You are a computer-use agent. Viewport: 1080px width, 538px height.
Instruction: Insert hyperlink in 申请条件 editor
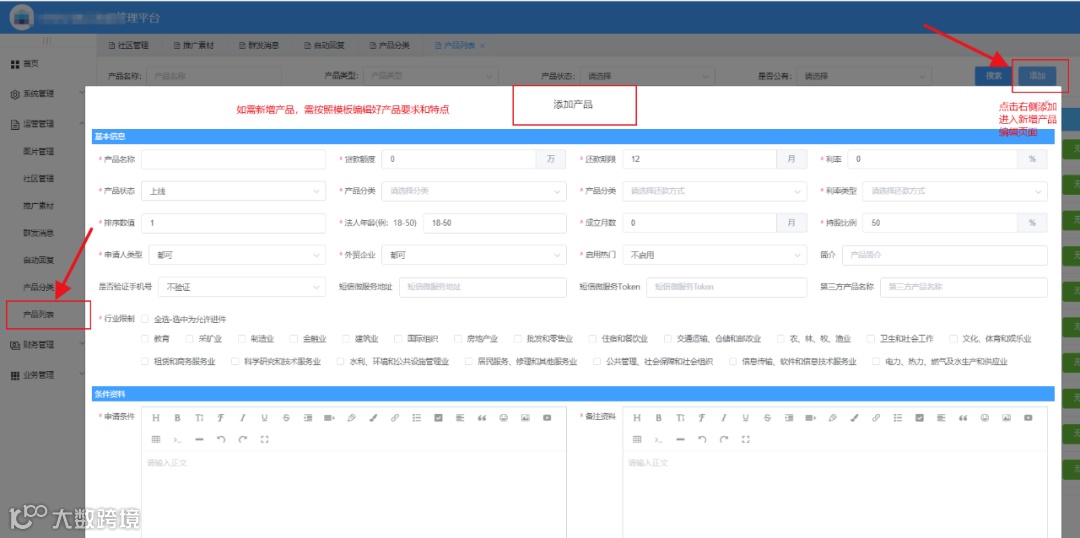tap(395, 417)
